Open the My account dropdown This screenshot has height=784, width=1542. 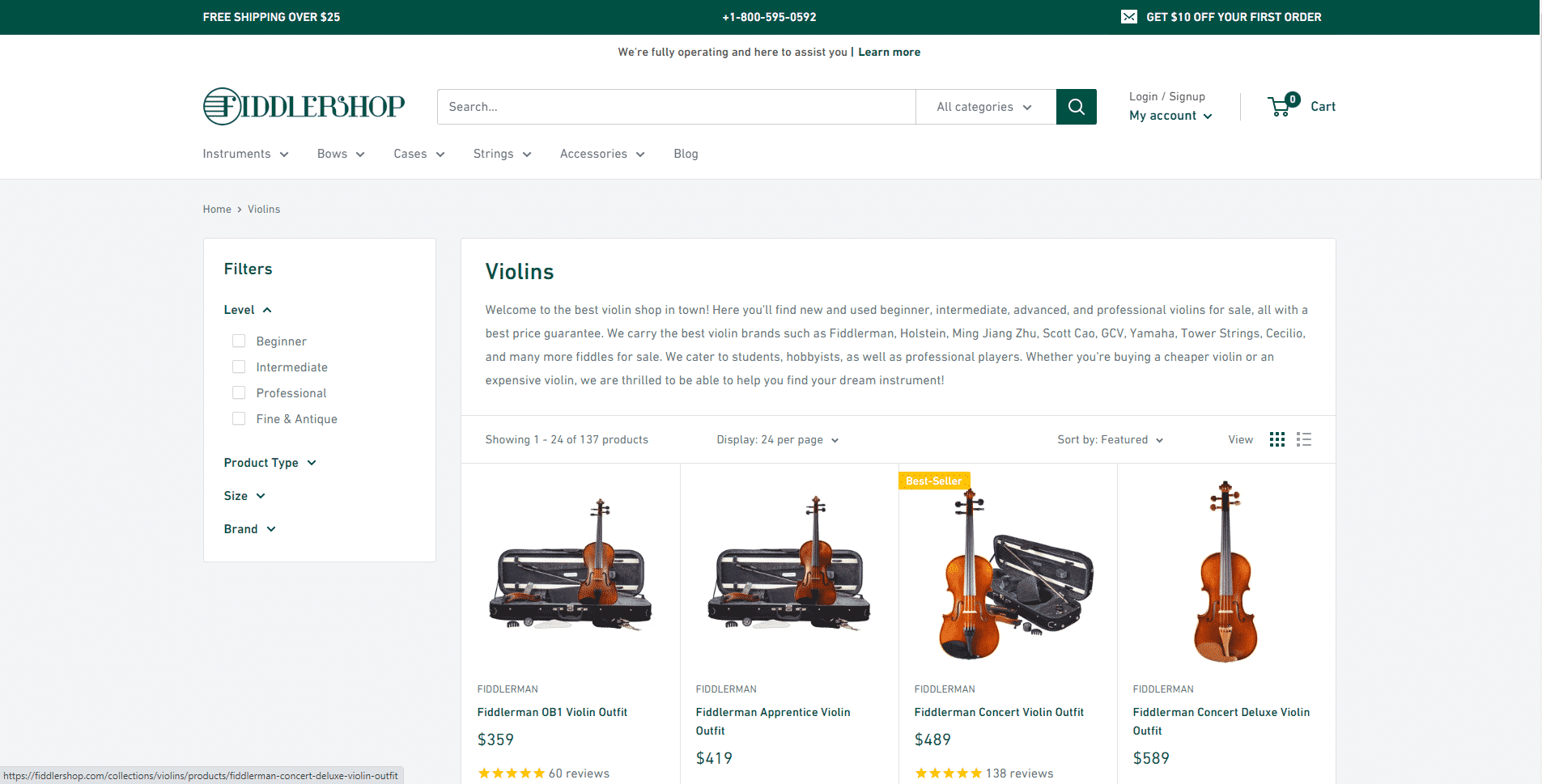tap(1170, 116)
